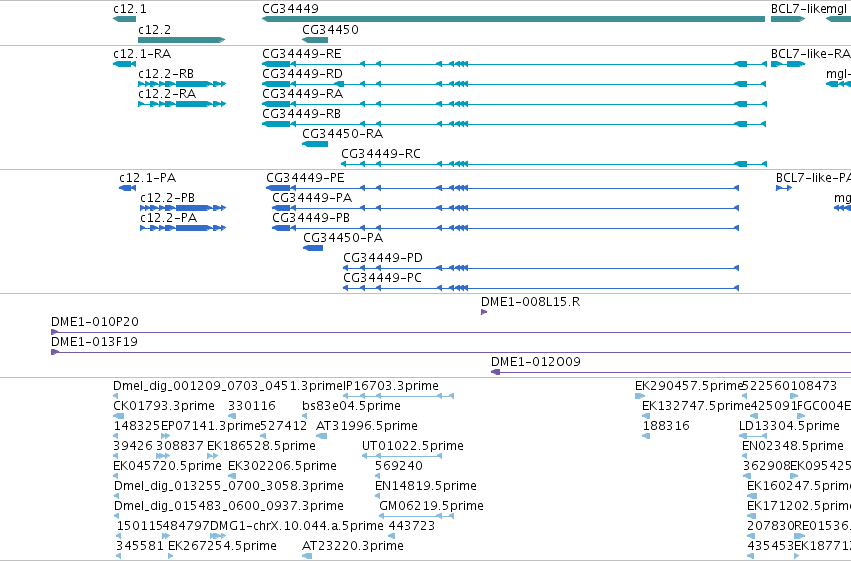
Task: Select transcript c12.2-RA
Action: [x=182, y=104]
